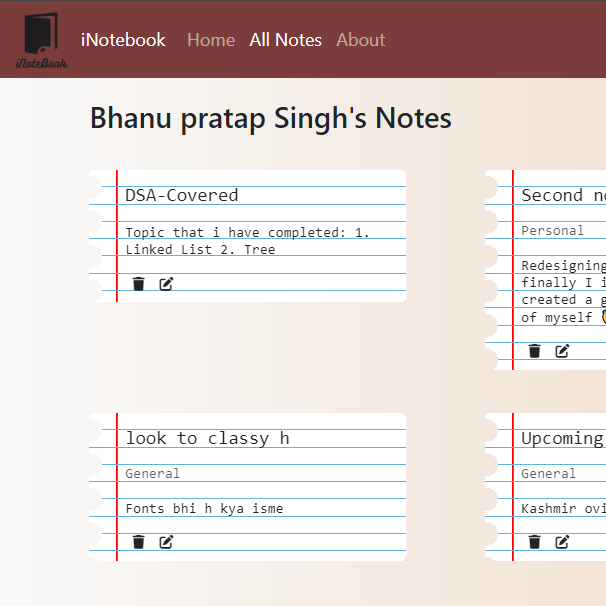
Task: Click the General tag under 'look to classy h'
Action: tap(153, 473)
